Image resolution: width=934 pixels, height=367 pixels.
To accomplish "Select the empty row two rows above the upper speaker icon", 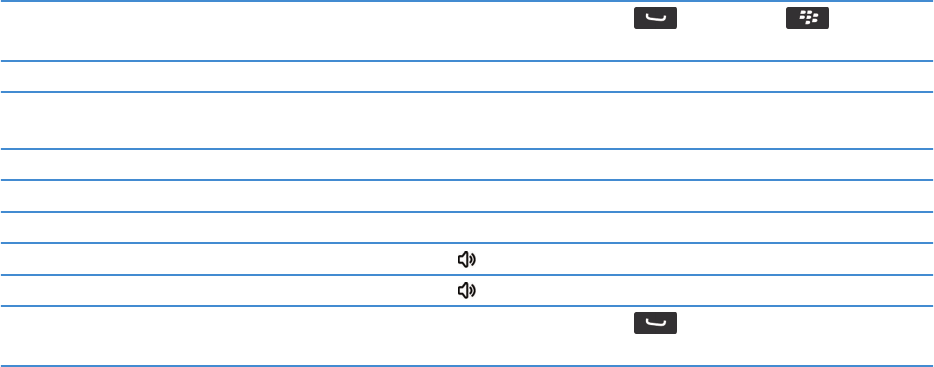I will pyautogui.click(x=467, y=196).
